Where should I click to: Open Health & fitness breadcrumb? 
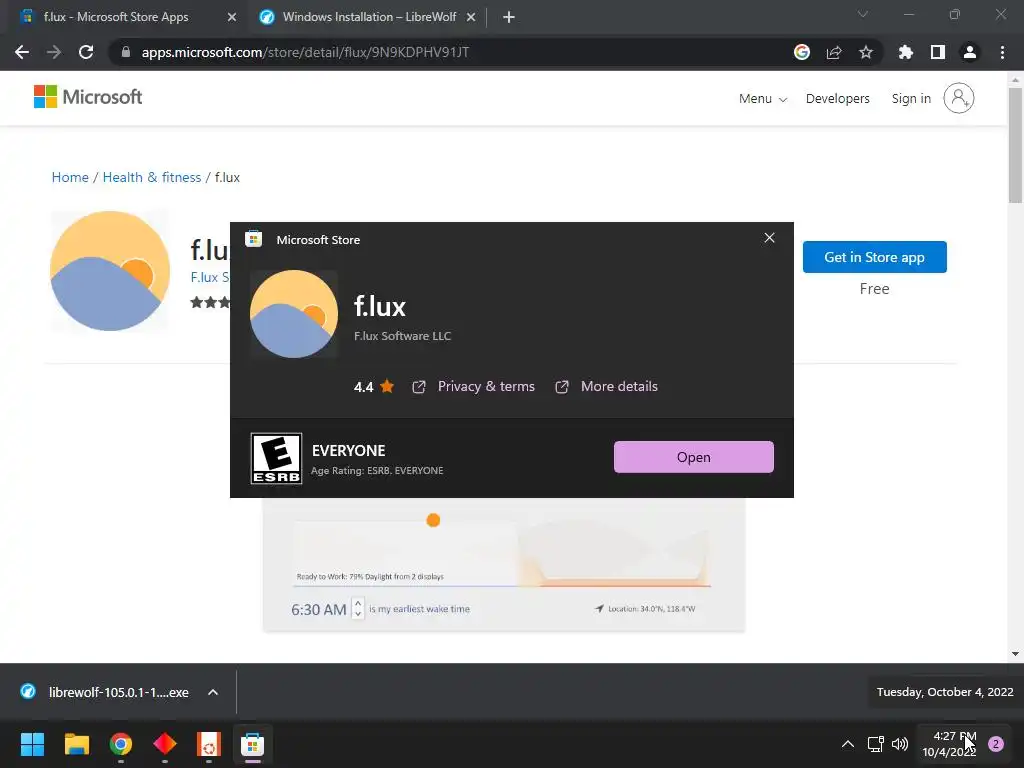[152, 178]
